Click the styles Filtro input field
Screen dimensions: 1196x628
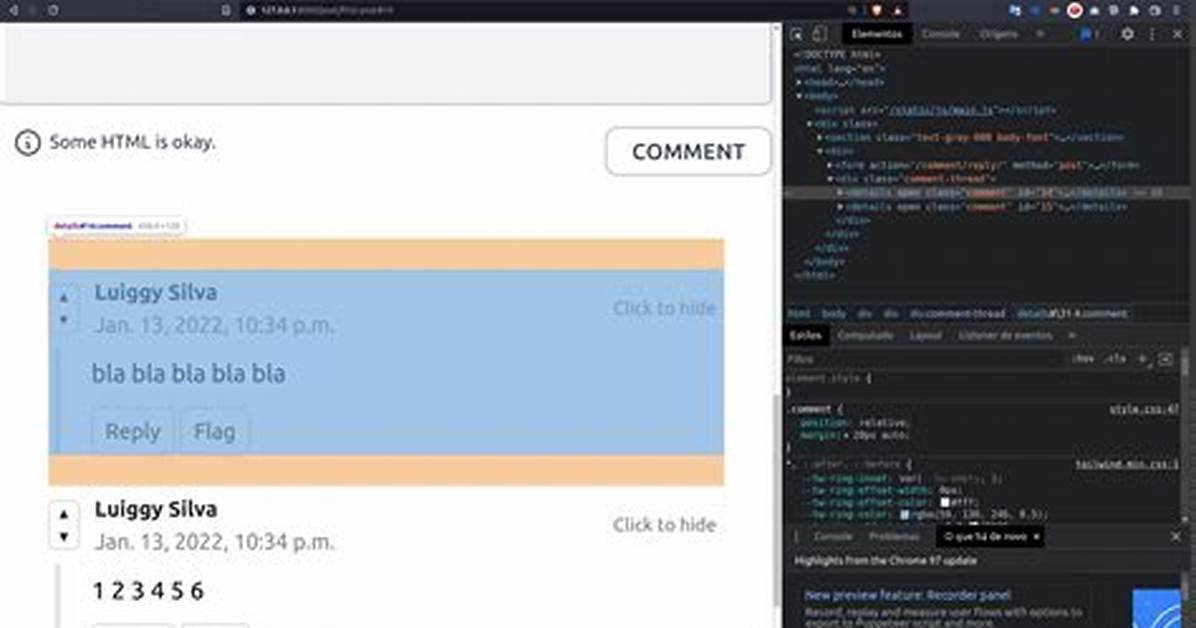click(923, 359)
